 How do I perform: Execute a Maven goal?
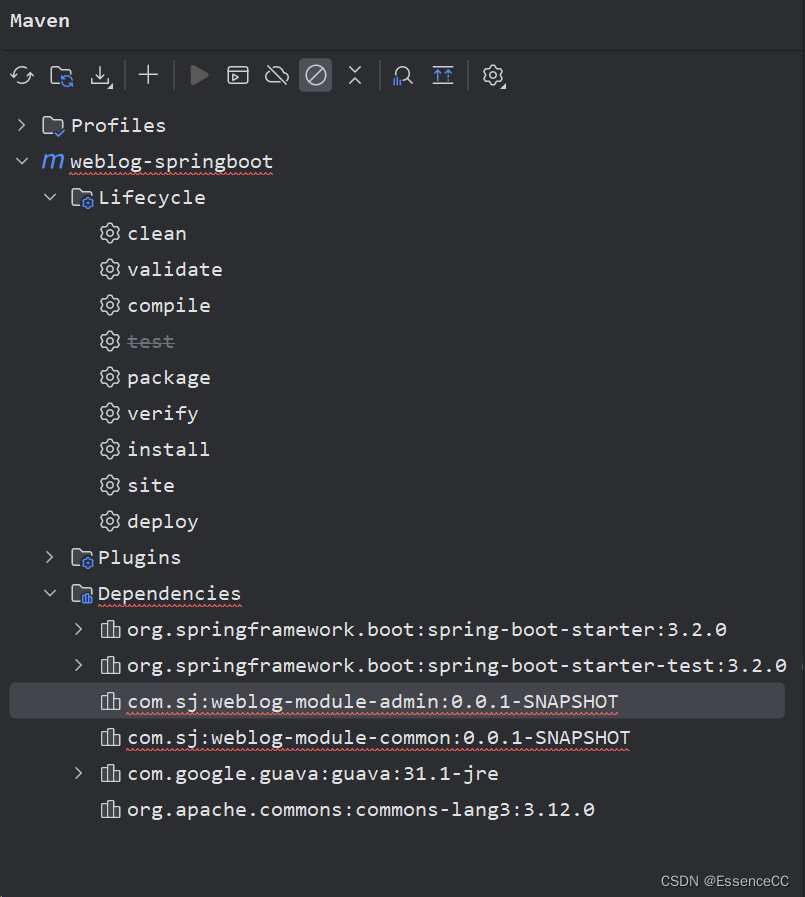237,75
